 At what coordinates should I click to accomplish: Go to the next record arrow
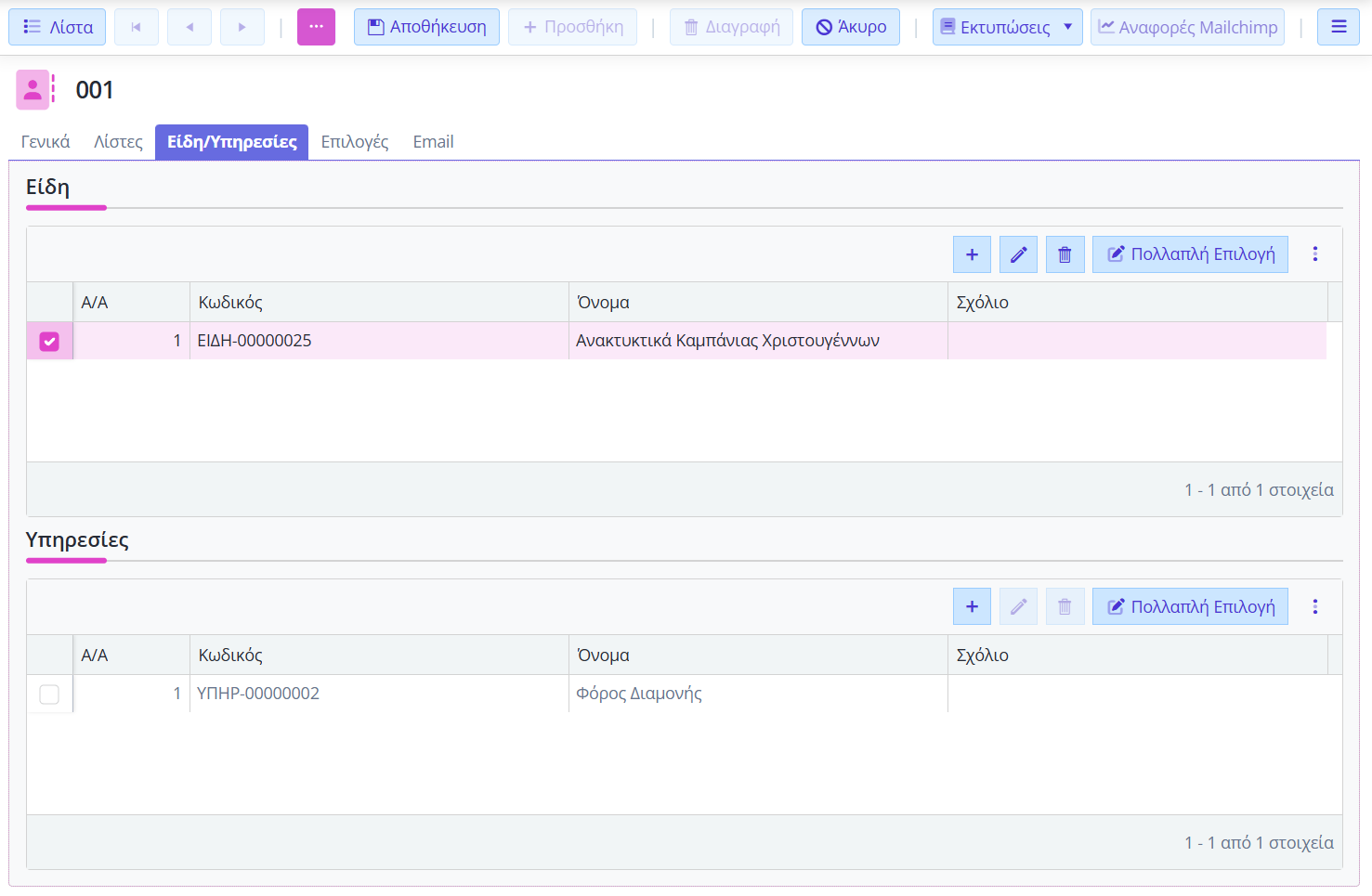[242, 28]
